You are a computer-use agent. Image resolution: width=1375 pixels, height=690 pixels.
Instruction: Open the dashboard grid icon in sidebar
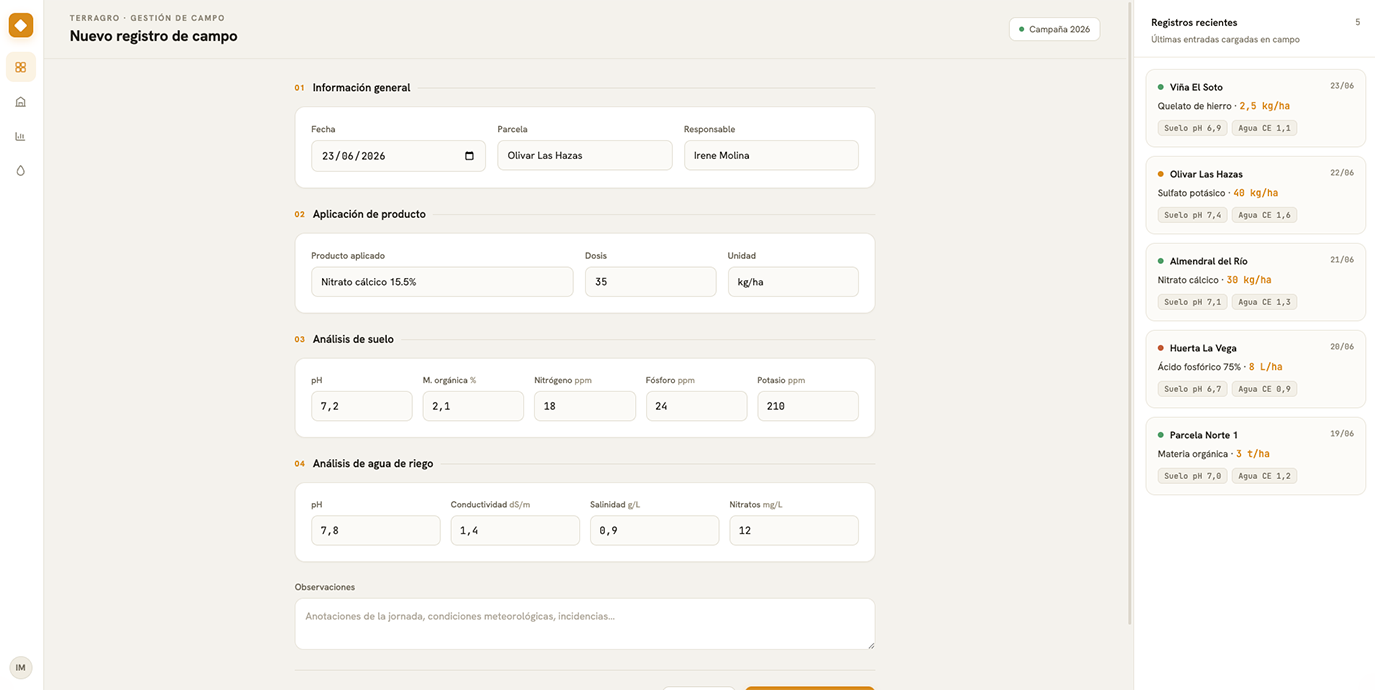21,67
